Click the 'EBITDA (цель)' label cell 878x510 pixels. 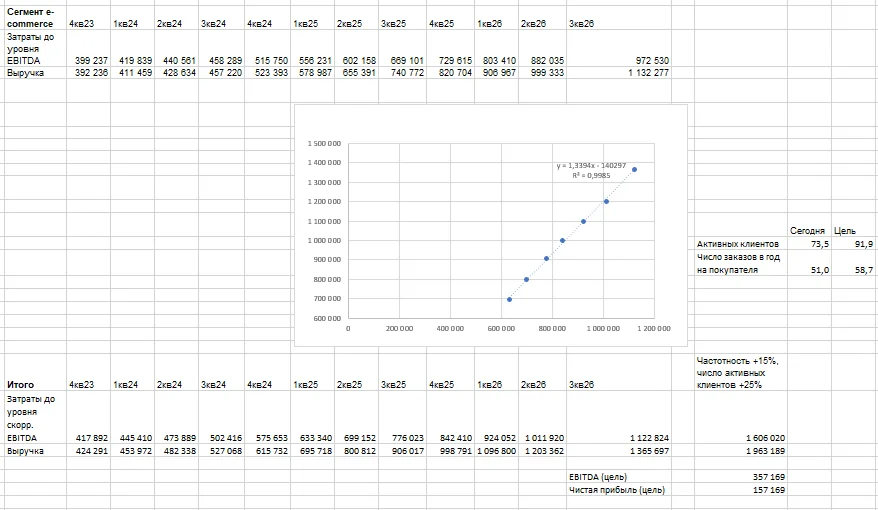pos(619,477)
